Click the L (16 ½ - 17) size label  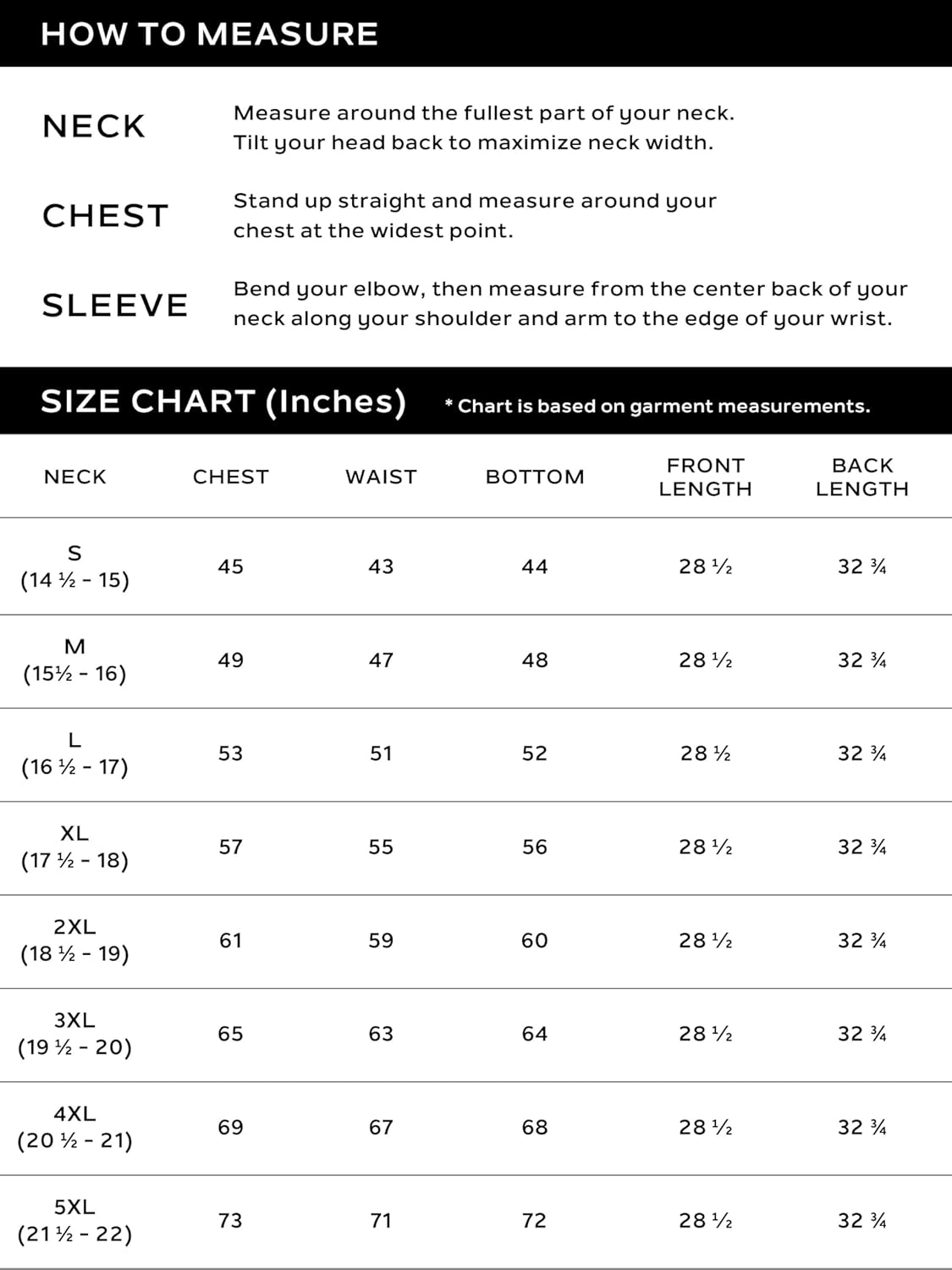point(74,754)
